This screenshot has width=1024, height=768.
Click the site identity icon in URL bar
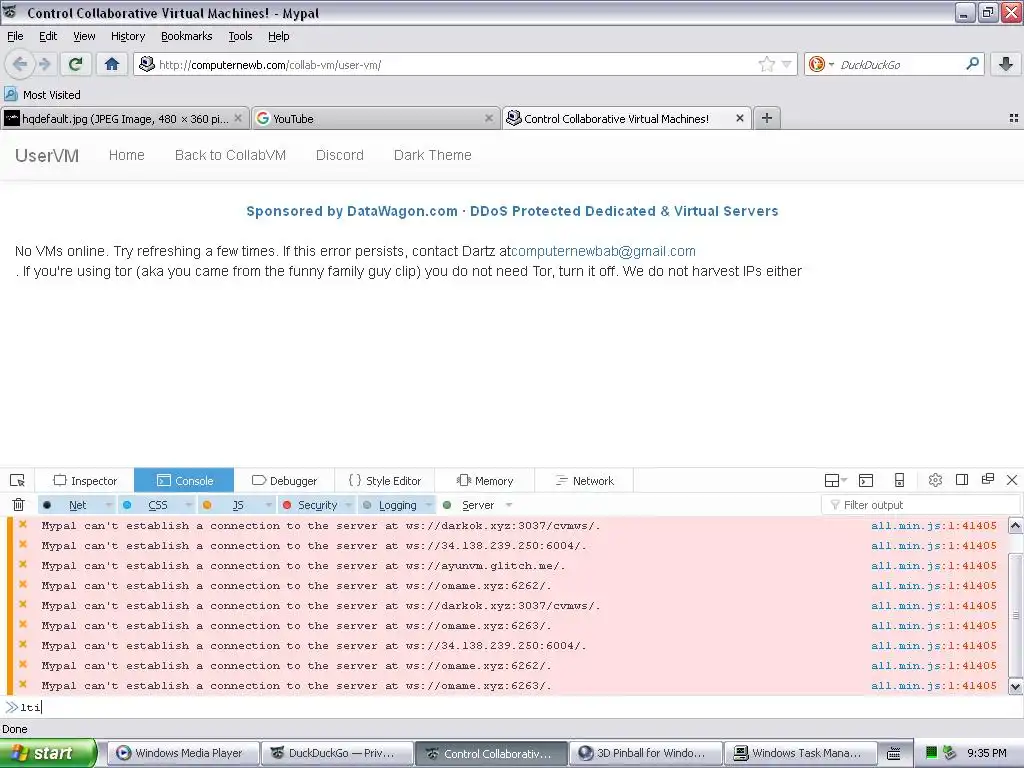(x=147, y=64)
